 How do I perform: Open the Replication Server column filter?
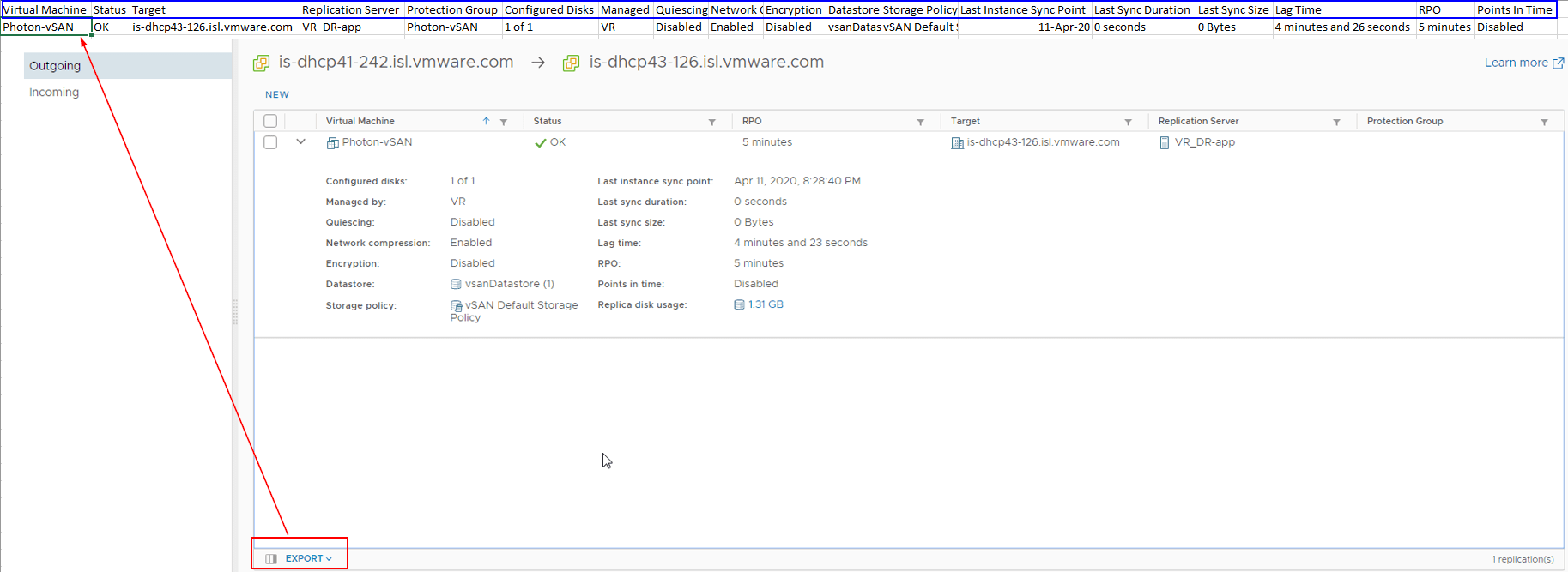click(1336, 122)
